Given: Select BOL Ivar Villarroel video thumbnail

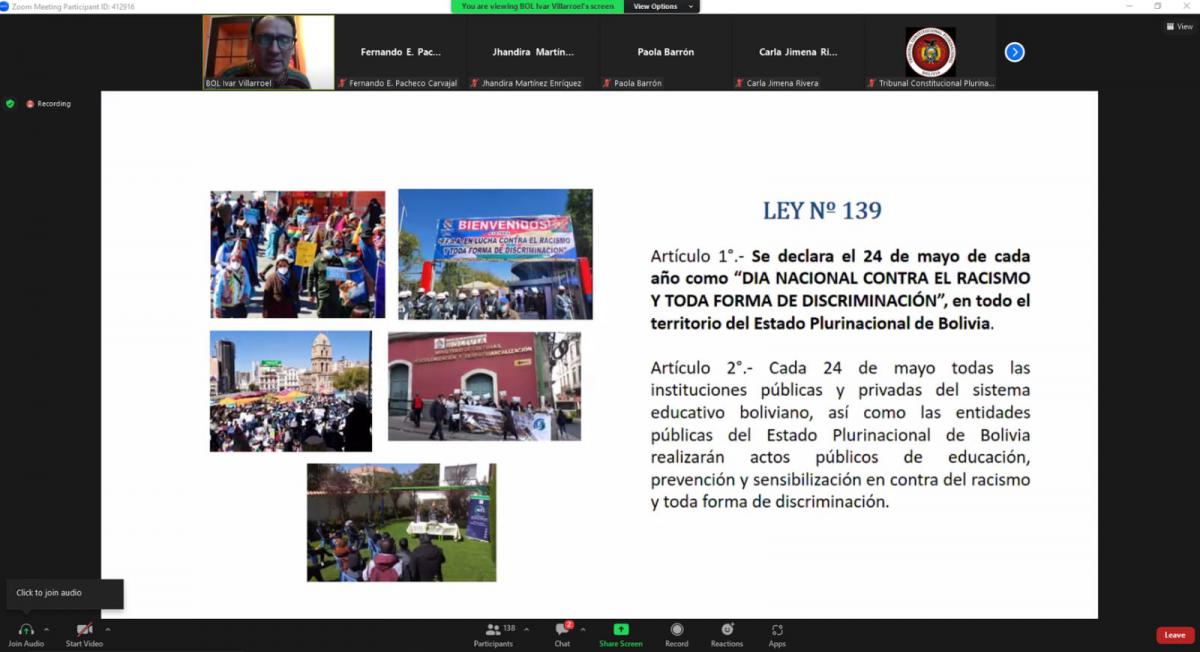Looking at the screenshot, I should pyautogui.click(x=268, y=52).
